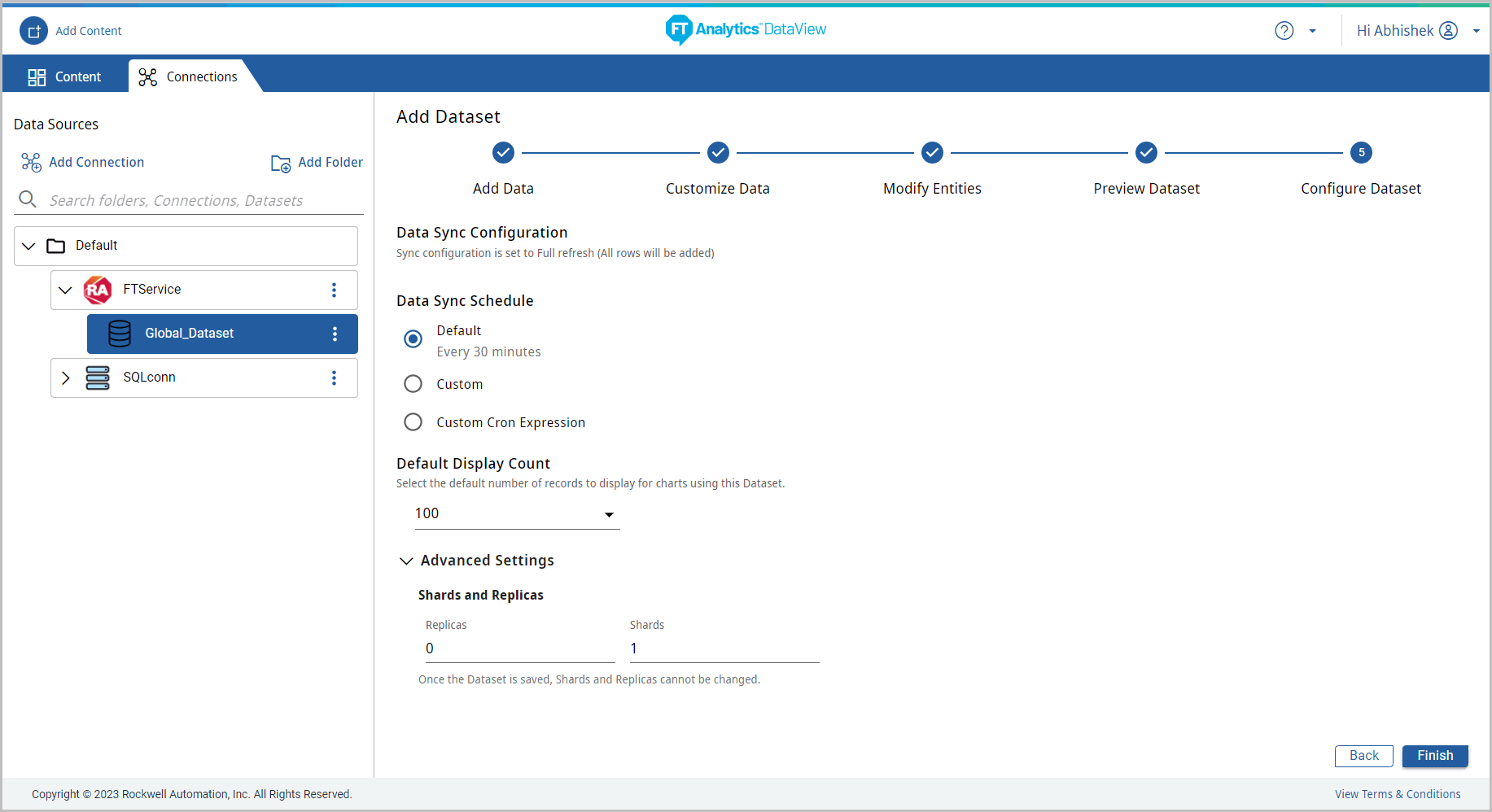The height and width of the screenshot is (812, 1492).
Task: Click the Every 30 minutes text
Action: tap(488, 351)
